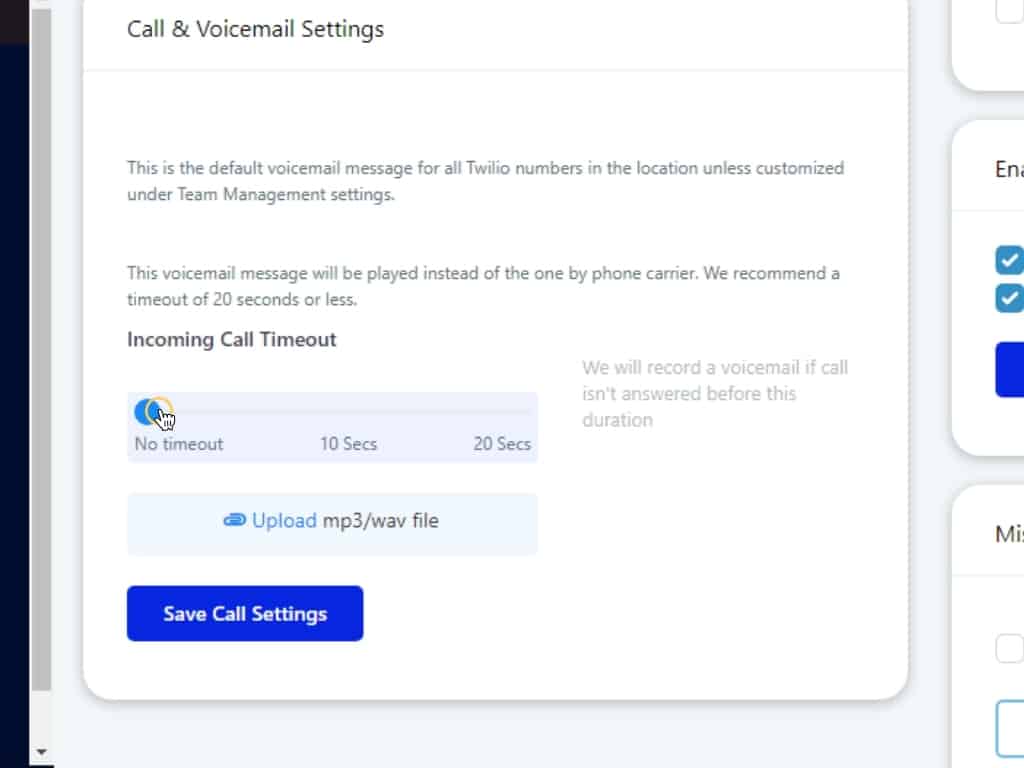Image resolution: width=1024 pixels, height=768 pixels.
Task: Set timeout slider to 10 Secs mark
Action: click(348, 411)
